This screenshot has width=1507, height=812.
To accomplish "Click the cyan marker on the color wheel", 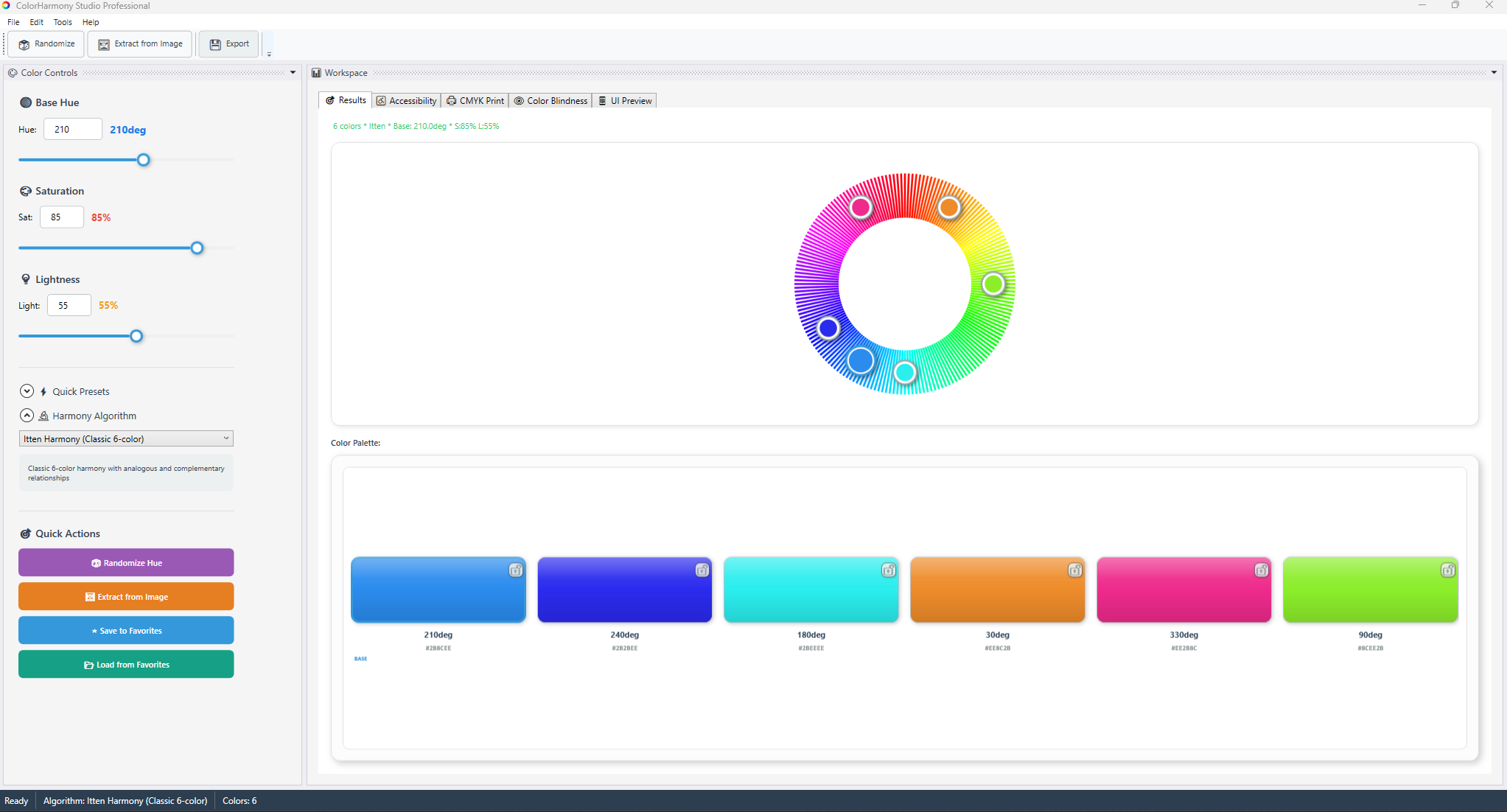I will click(x=904, y=372).
